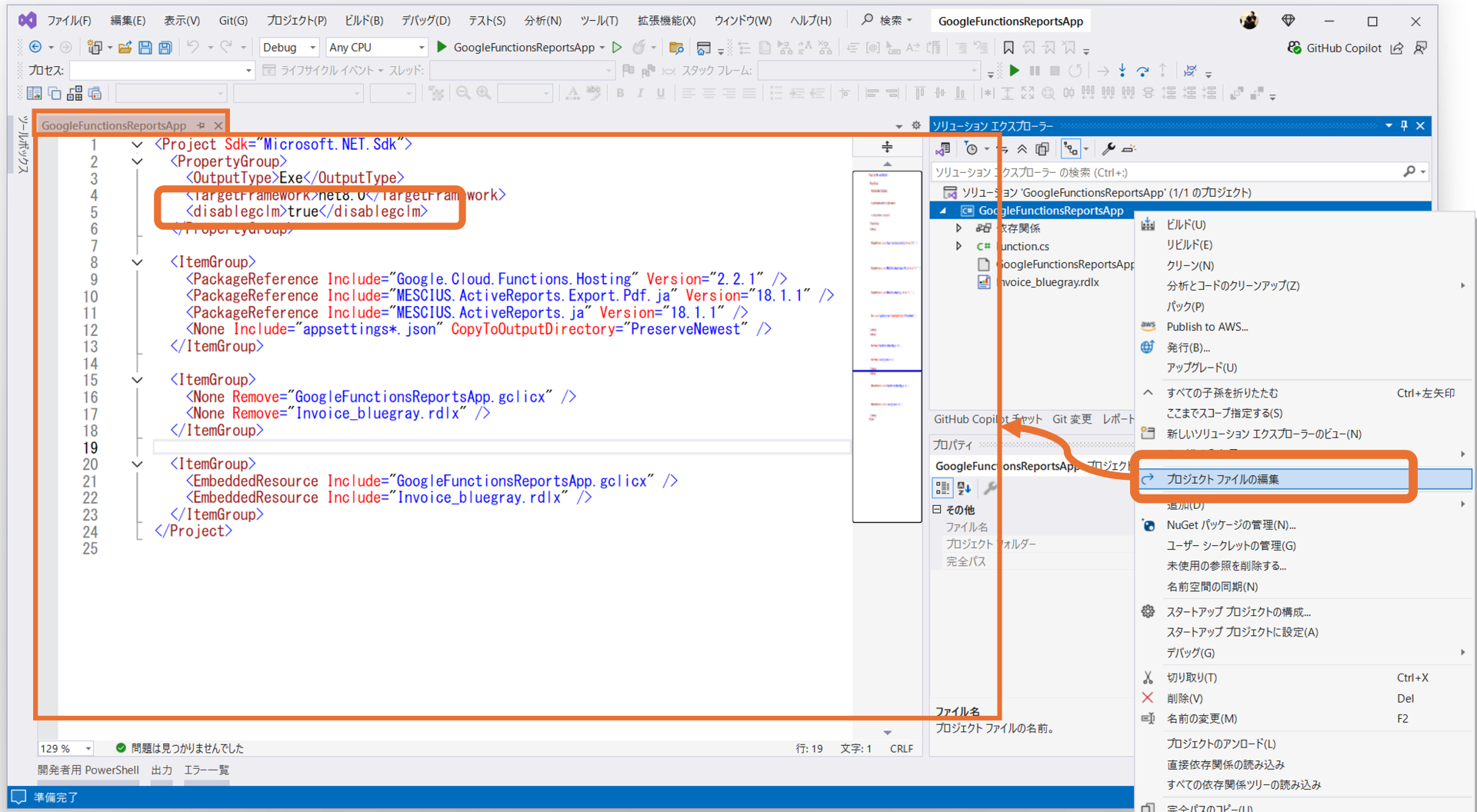Open the process (プロセス) combo box
This screenshot has height=812, width=1477.
pyautogui.click(x=162, y=71)
